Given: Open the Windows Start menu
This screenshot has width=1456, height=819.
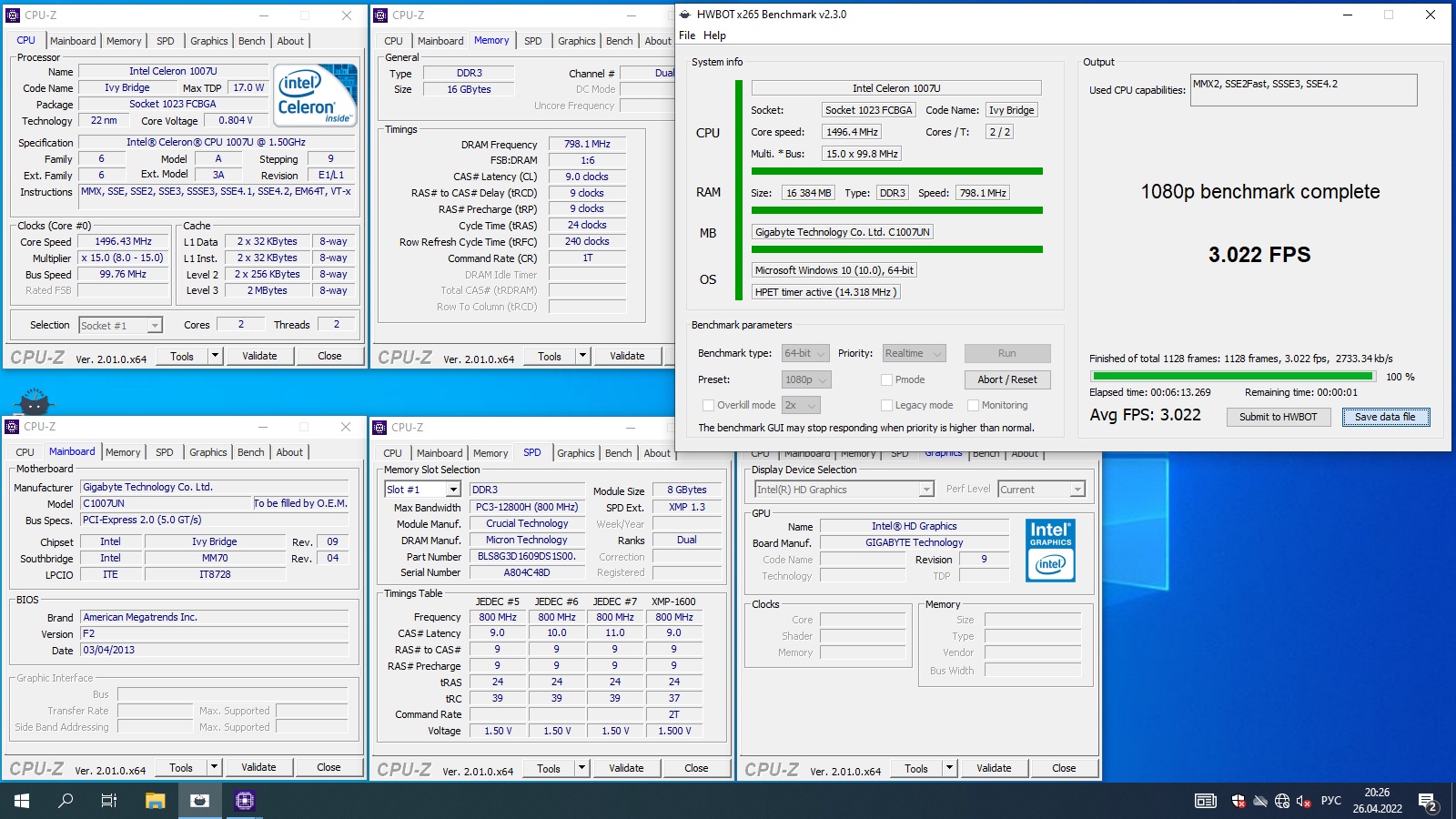Looking at the screenshot, I should coord(22,801).
